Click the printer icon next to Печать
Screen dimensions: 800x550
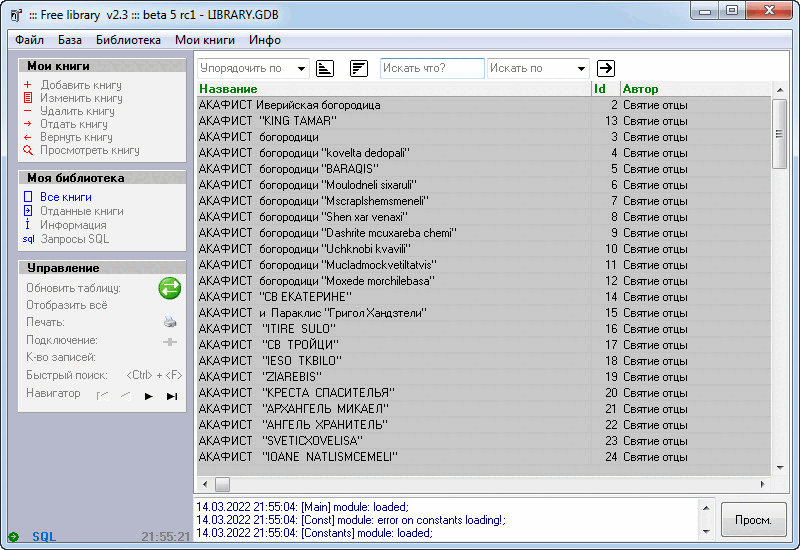click(x=170, y=322)
